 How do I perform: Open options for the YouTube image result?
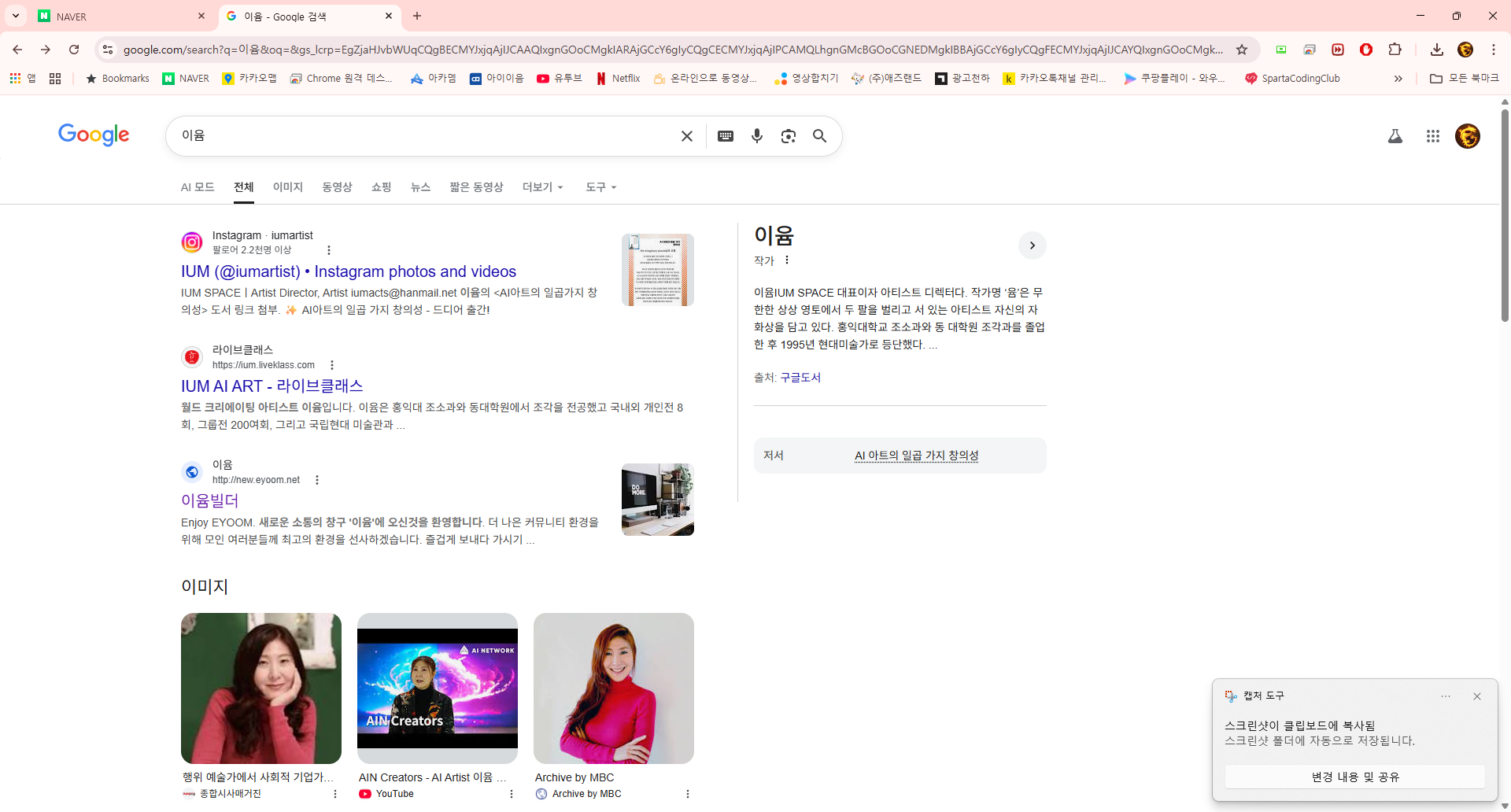[x=512, y=794]
